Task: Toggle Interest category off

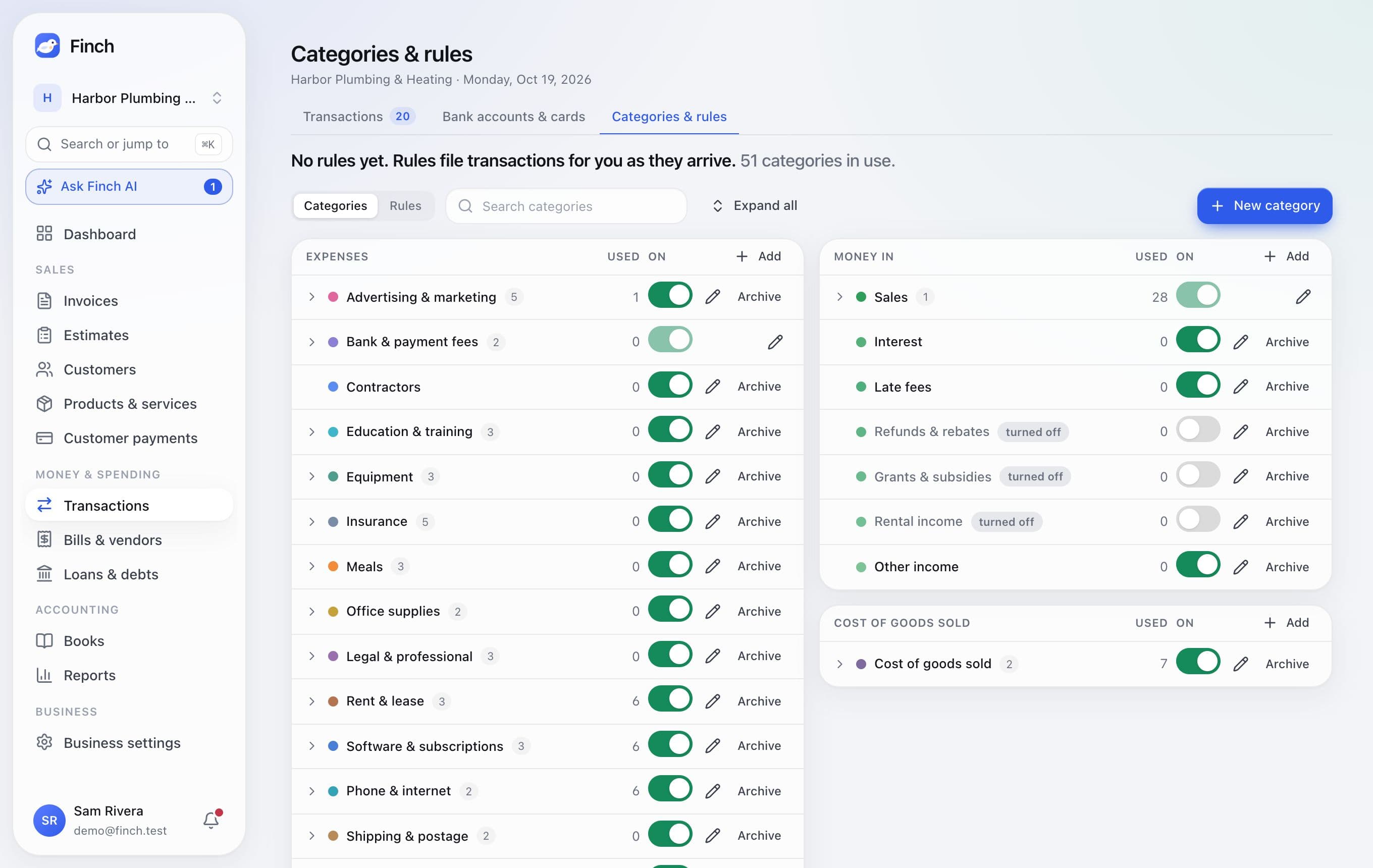Action: [x=1198, y=339]
